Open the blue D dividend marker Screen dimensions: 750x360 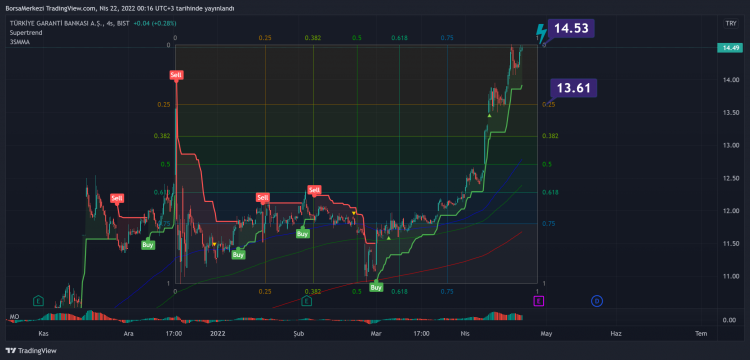coord(596,301)
